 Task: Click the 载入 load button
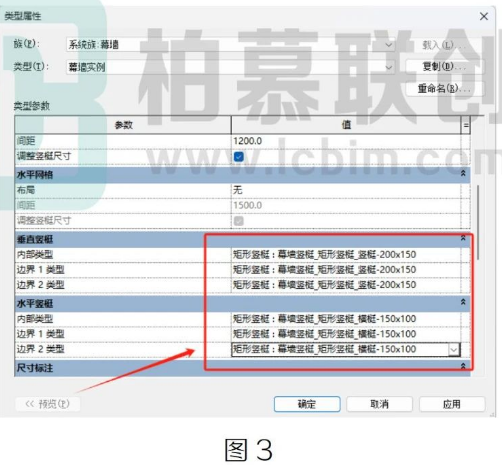pos(445,45)
